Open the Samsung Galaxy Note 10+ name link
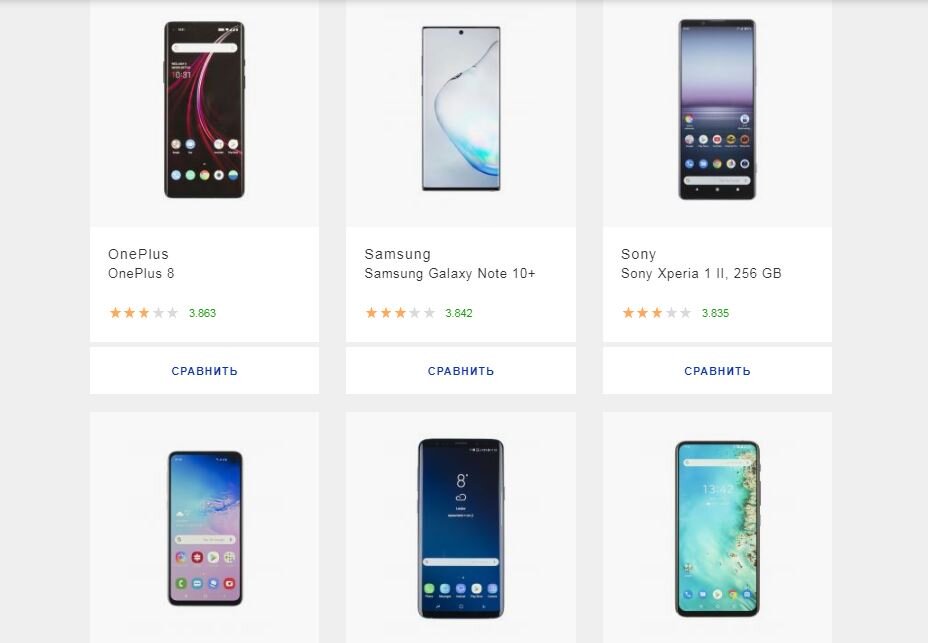This screenshot has width=928, height=643. point(450,274)
